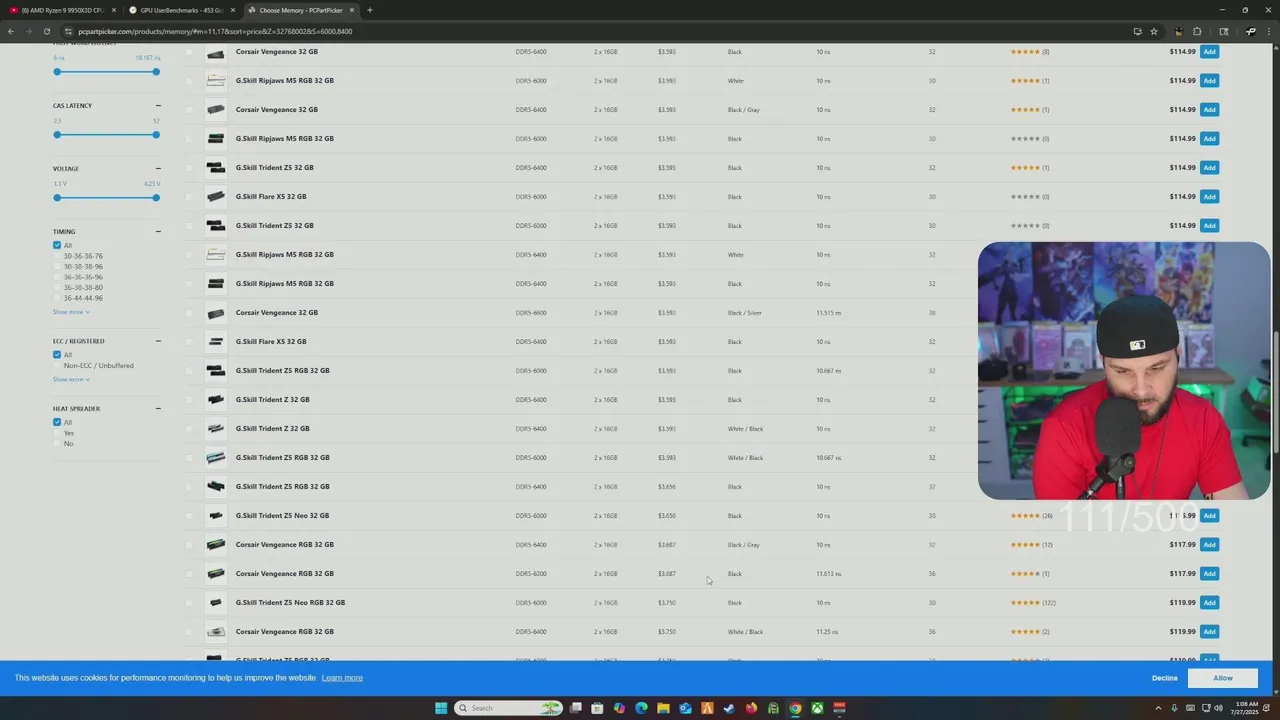Screen dimensions: 1280x720
Task: Open a new browser tab with plus icon
Action: tap(370, 10)
